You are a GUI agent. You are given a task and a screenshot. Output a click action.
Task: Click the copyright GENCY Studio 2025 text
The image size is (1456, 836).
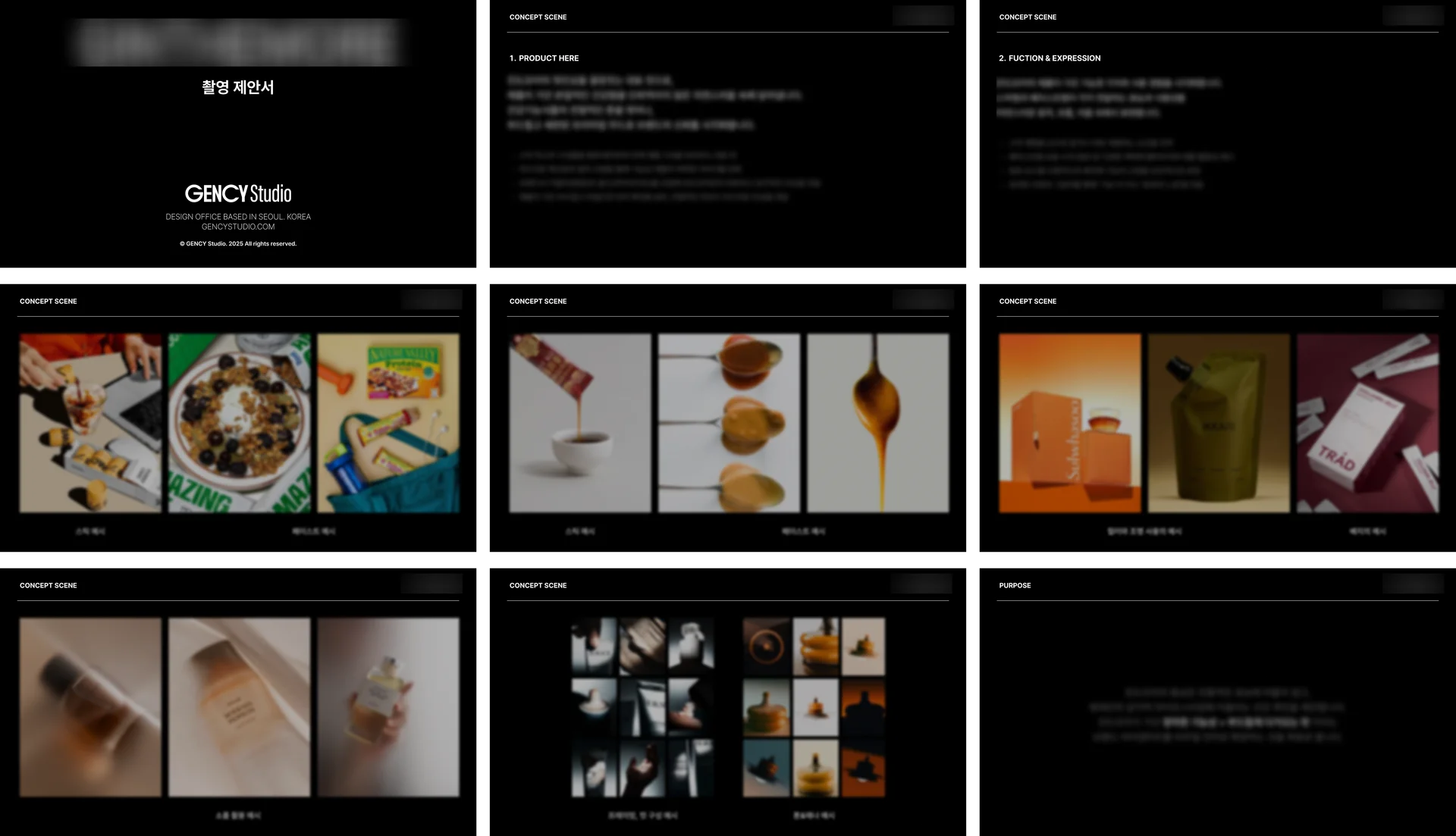click(x=238, y=244)
